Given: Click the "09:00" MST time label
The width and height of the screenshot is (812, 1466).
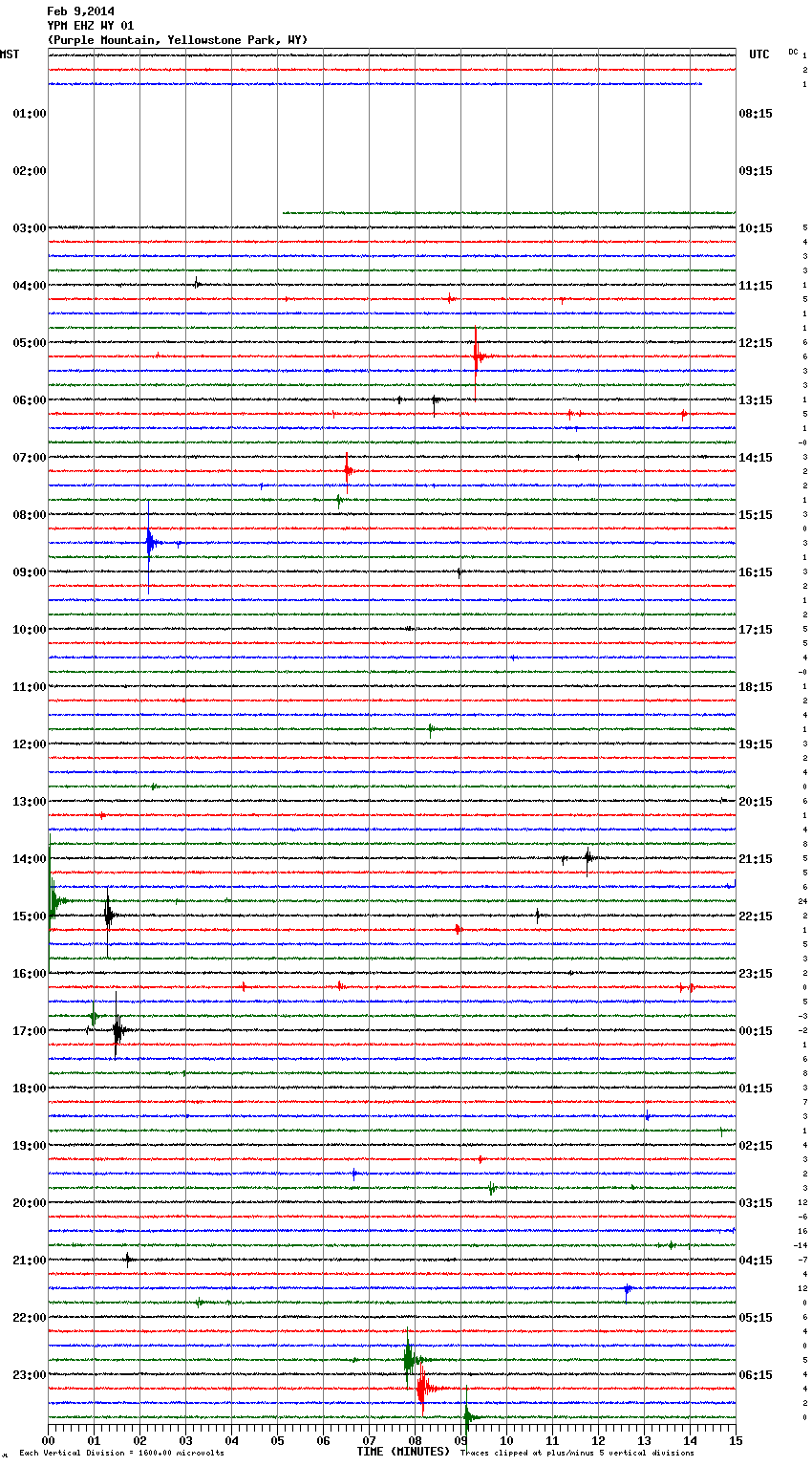Looking at the screenshot, I should (x=29, y=572).
